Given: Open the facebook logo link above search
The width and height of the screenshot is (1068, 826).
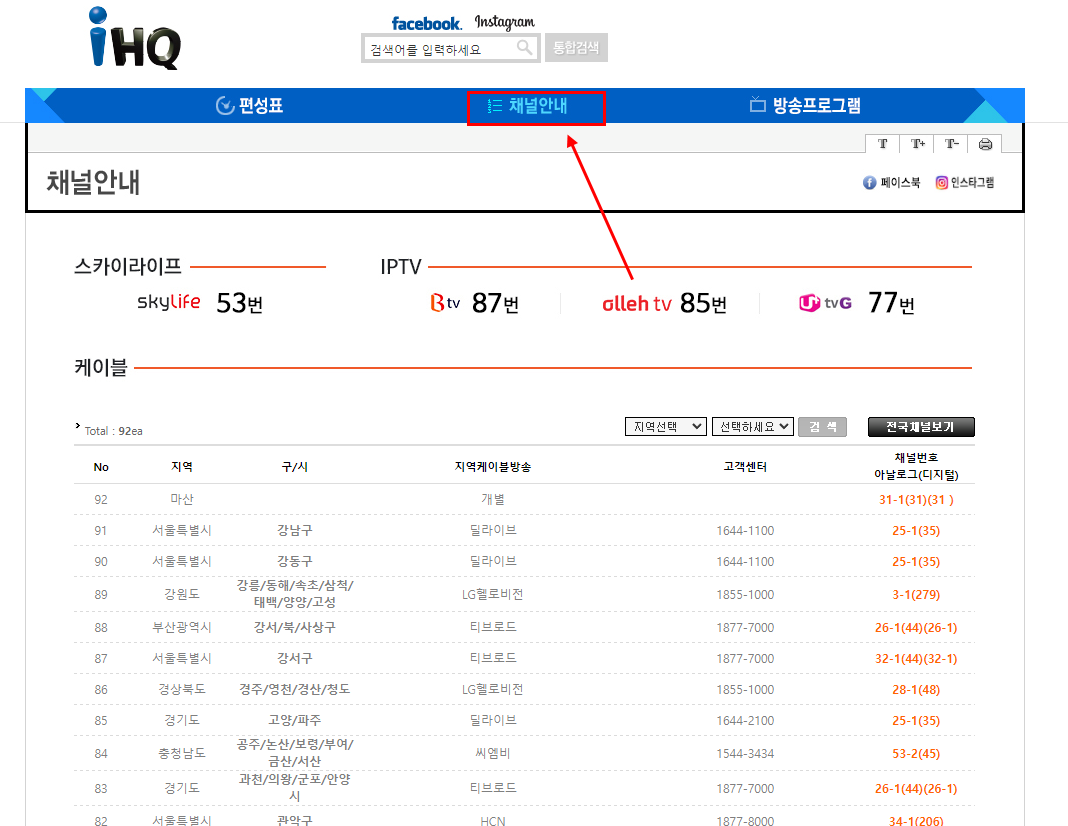Looking at the screenshot, I should [426, 23].
